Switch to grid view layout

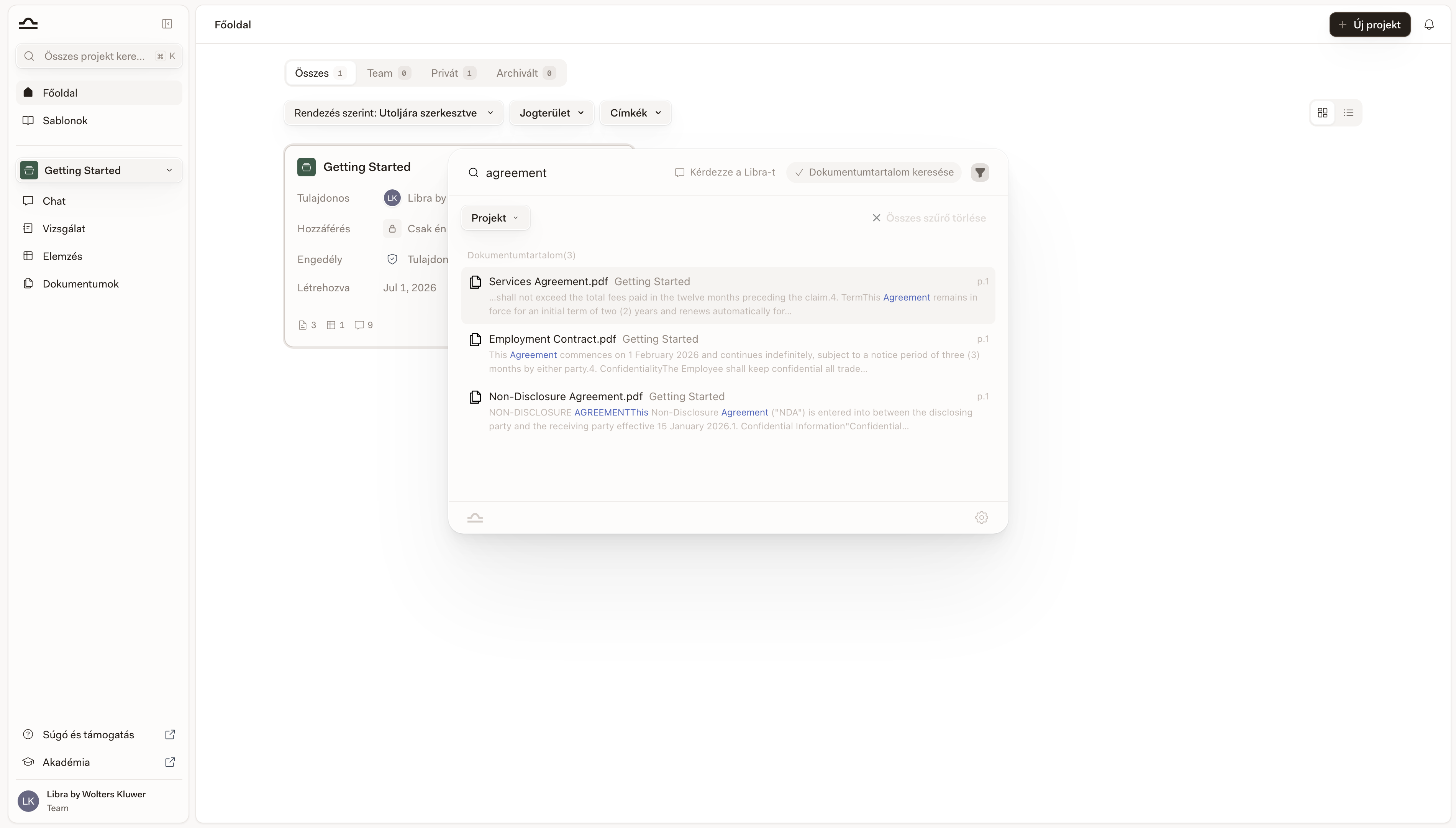pyautogui.click(x=1322, y=113)
